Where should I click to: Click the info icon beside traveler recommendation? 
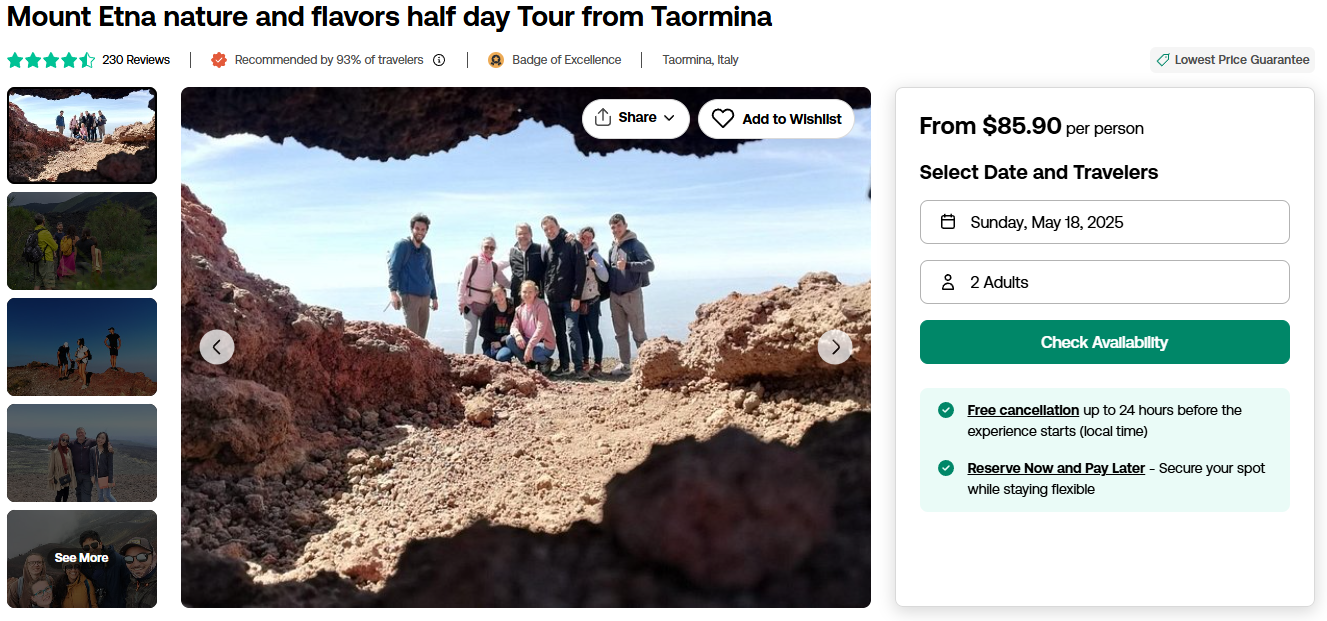coord(439,60)
